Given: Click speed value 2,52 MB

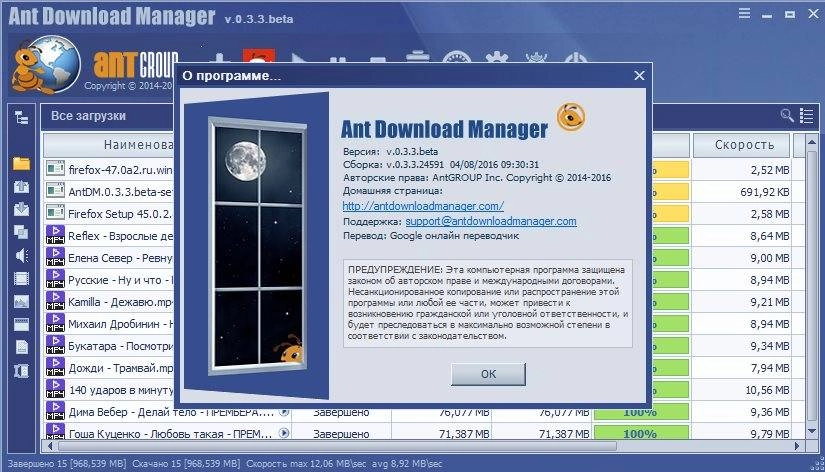Looking at the screenshot, I should pyautogui.click(x=770, y=170).
